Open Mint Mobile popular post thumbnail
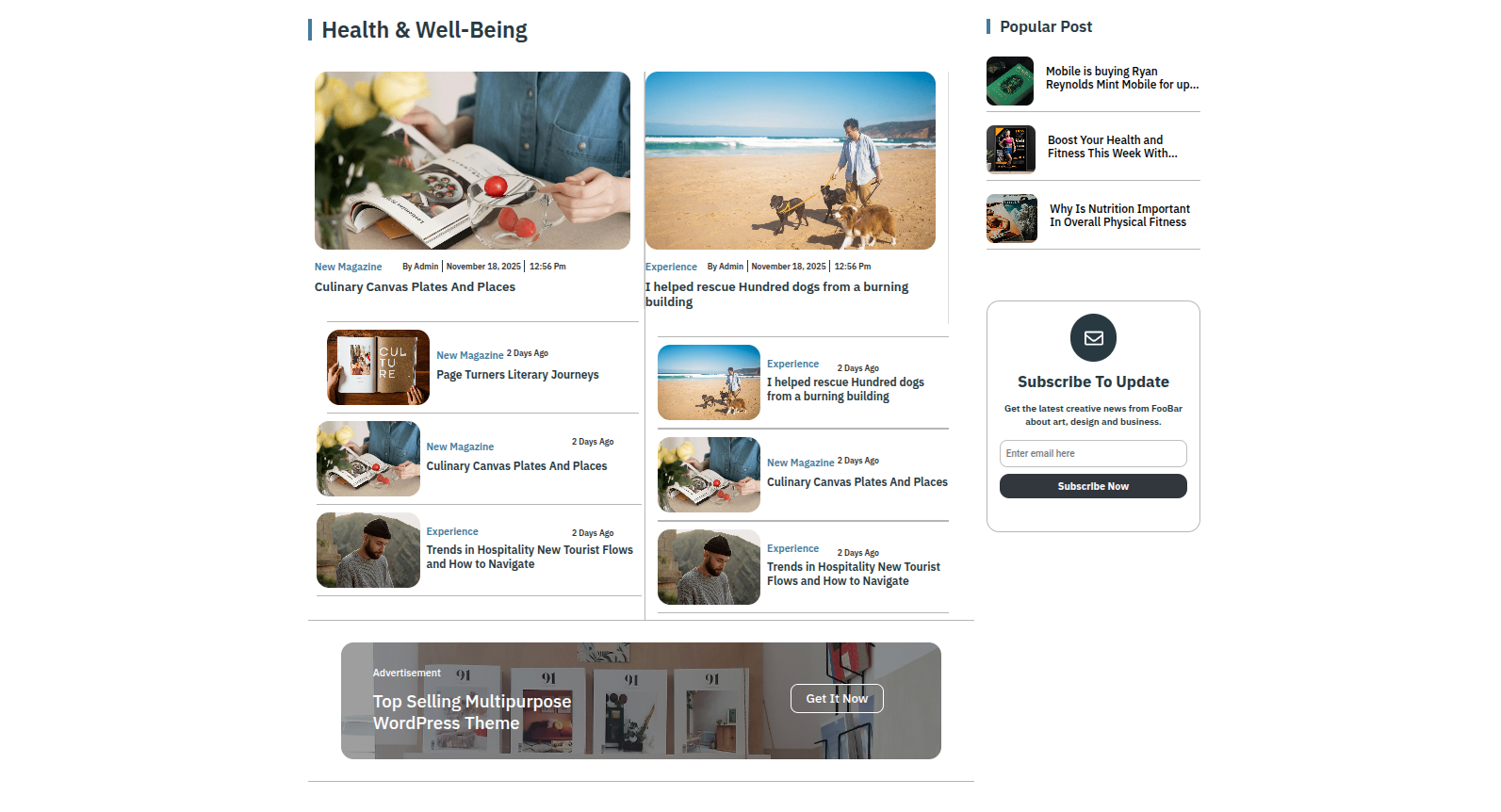The image size is (1501, 812). pos(1010,81)
